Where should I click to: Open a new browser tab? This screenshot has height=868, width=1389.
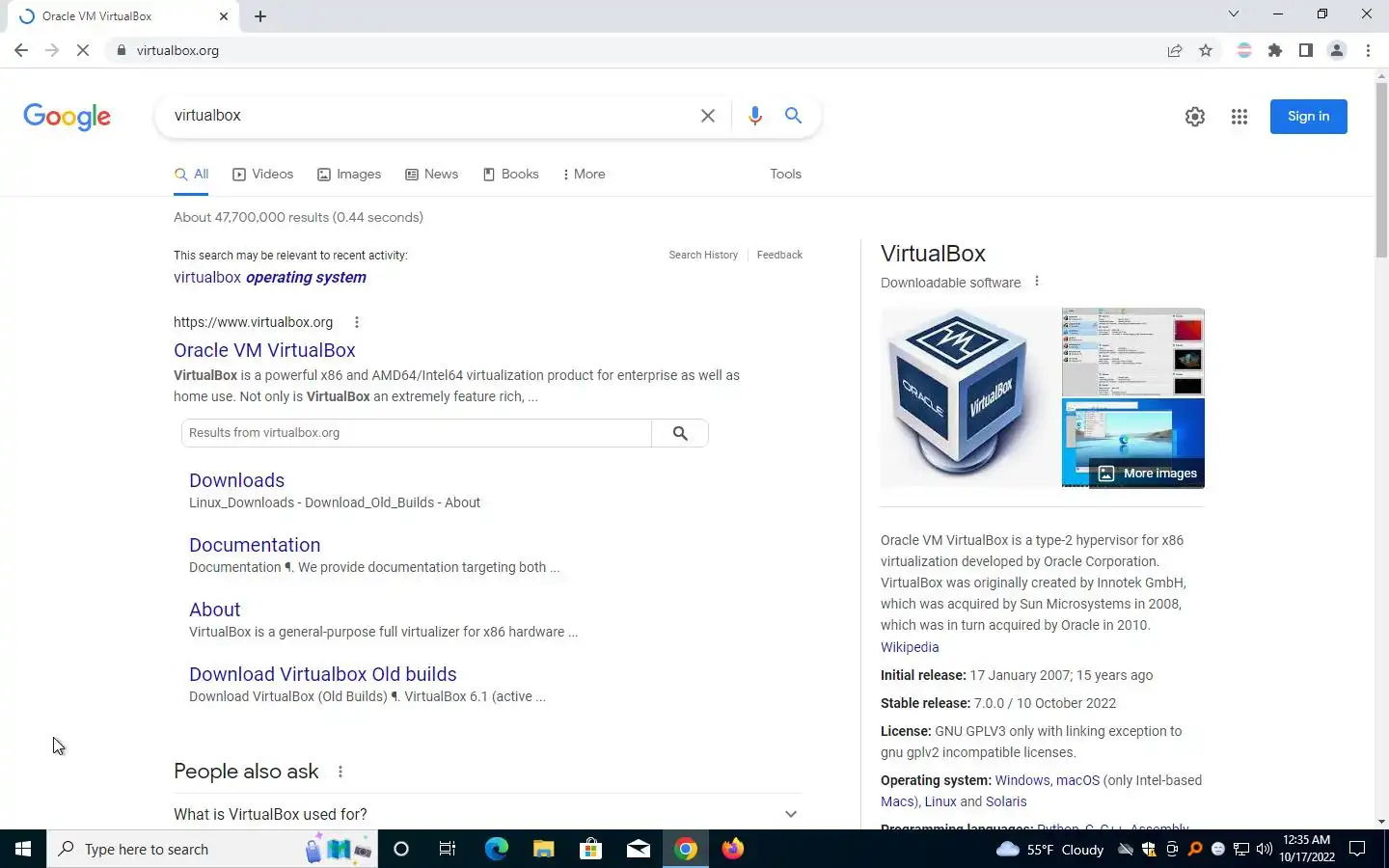click(260, 16)
